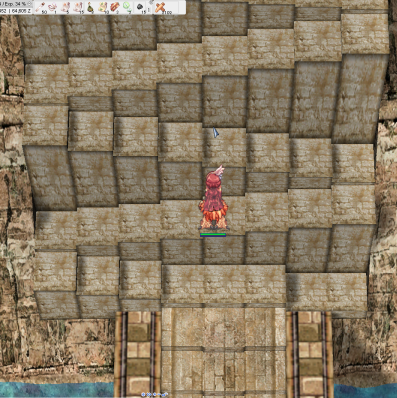Image resolution: width=397 pixels, height=398 pixels.
Task: Select the black stone item in hotbar
Action: [140, 7]
